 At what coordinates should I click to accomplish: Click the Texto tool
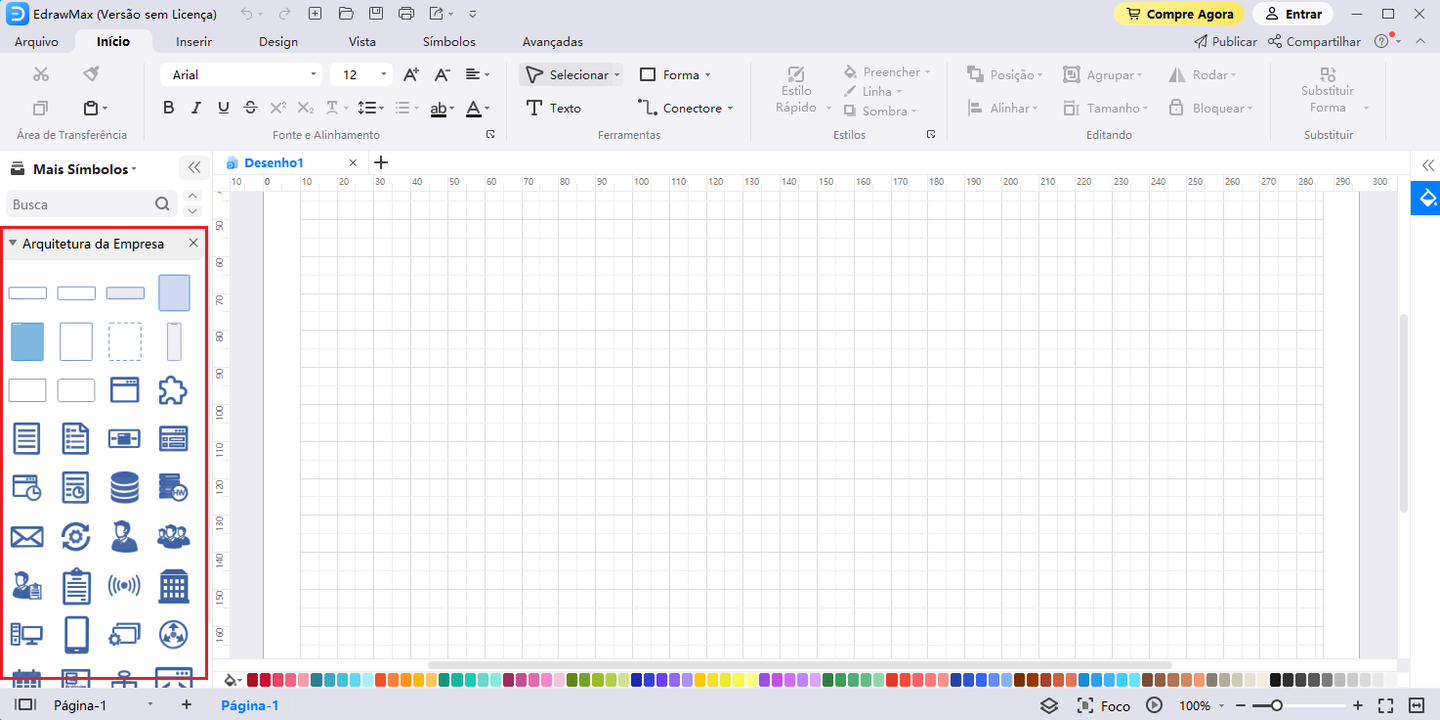(553, 108)
